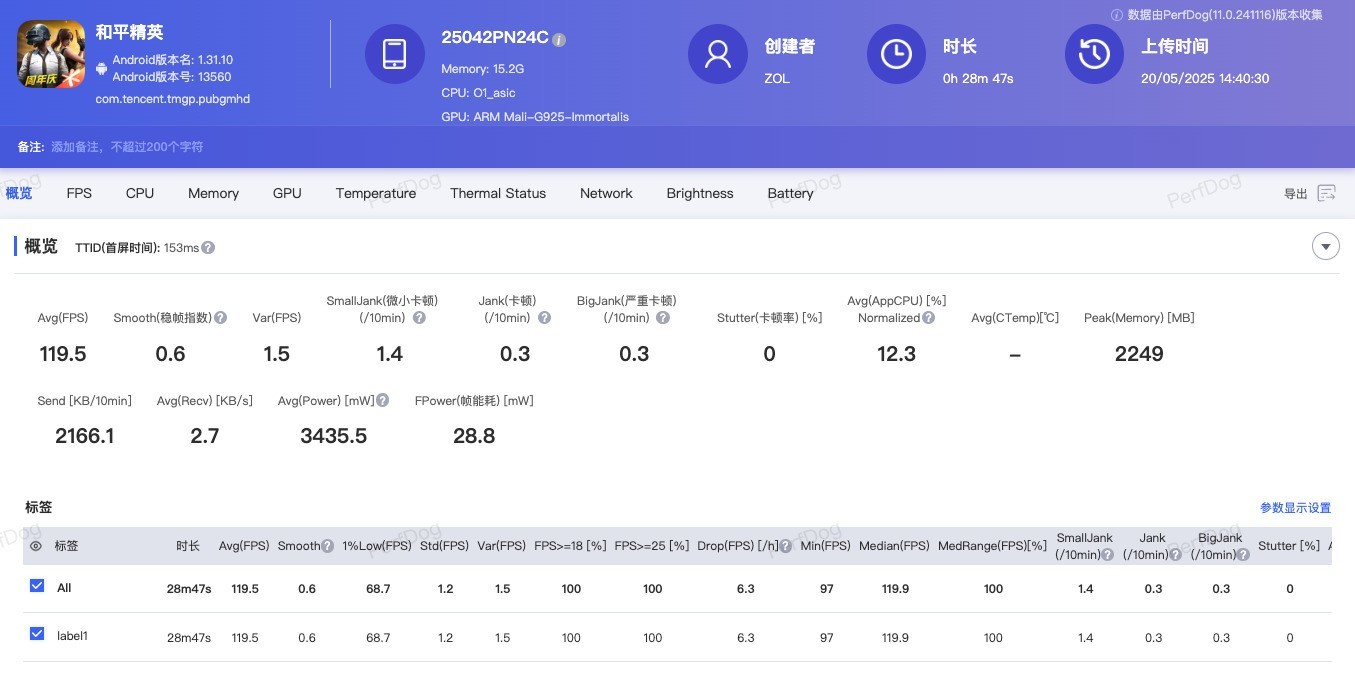
Task: Click help icon beside Smooth(稳帧指数)
Action: (x=220, y=318)
